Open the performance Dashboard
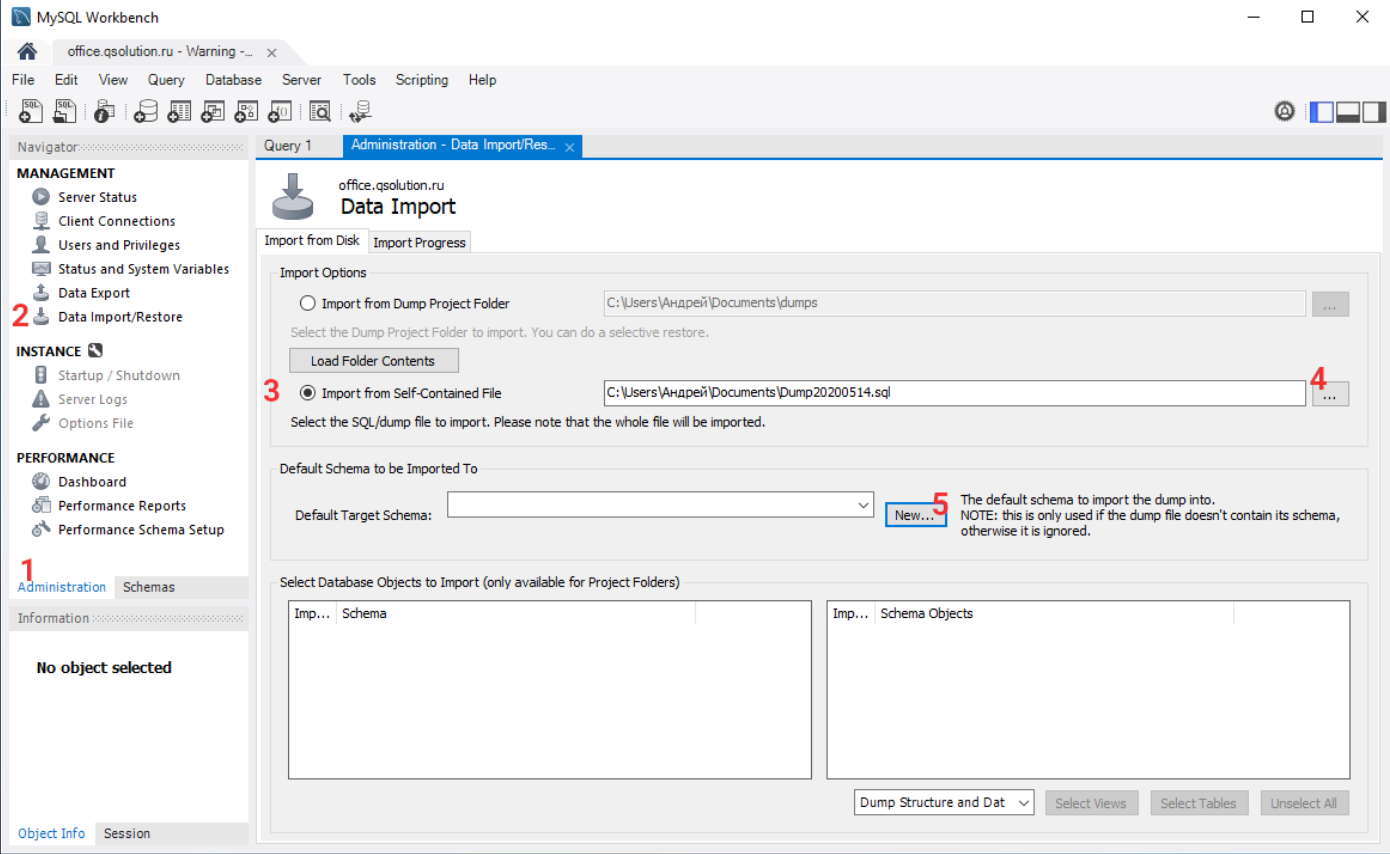This screenshot has width=1390, height=854. coord(92,481)
